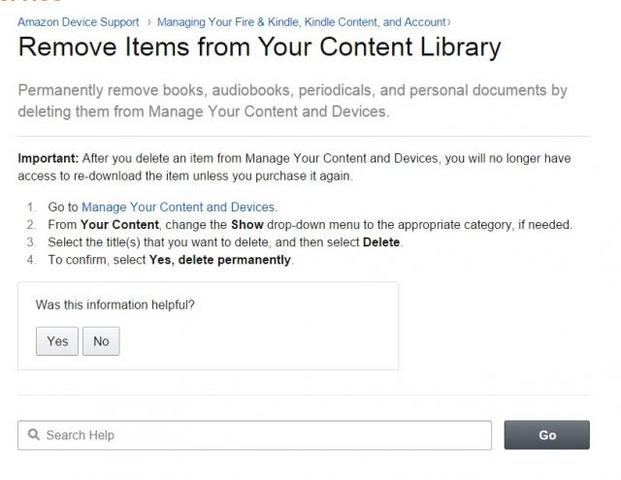This screenshot has width=621, height=480.
Task: Click the step 1 list number
Action: pos(31,207)
